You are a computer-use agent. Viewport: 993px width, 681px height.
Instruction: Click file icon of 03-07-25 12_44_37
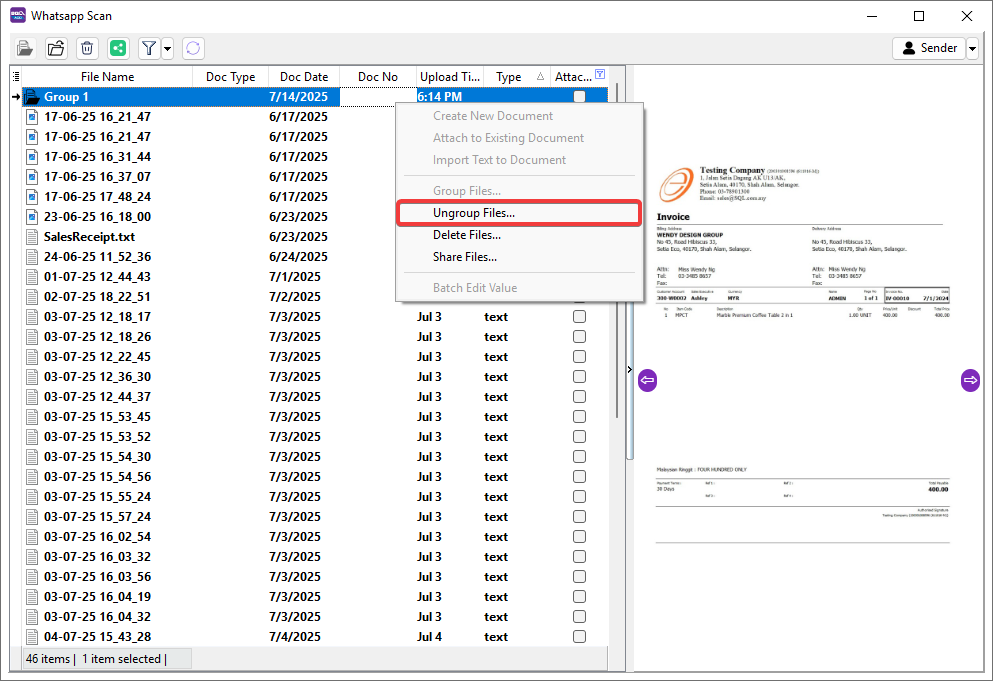point(32,397)
